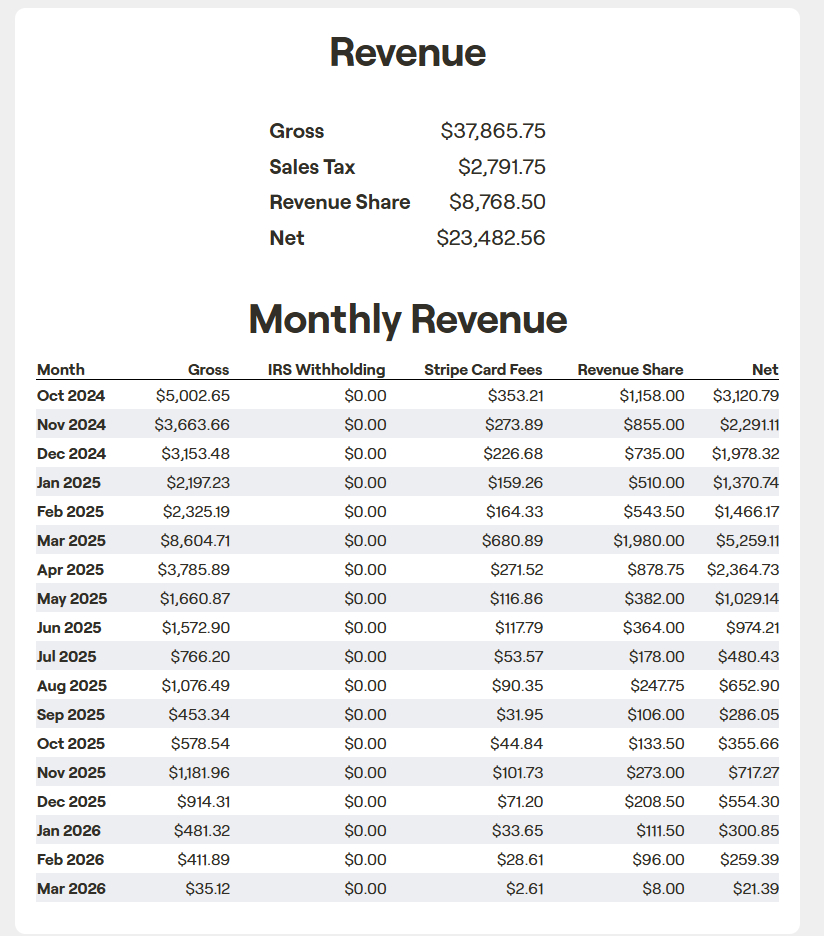The width and height of the screenshot is (824, 936).
Task: Click the Net column header in the table
Action: [765, 369]
